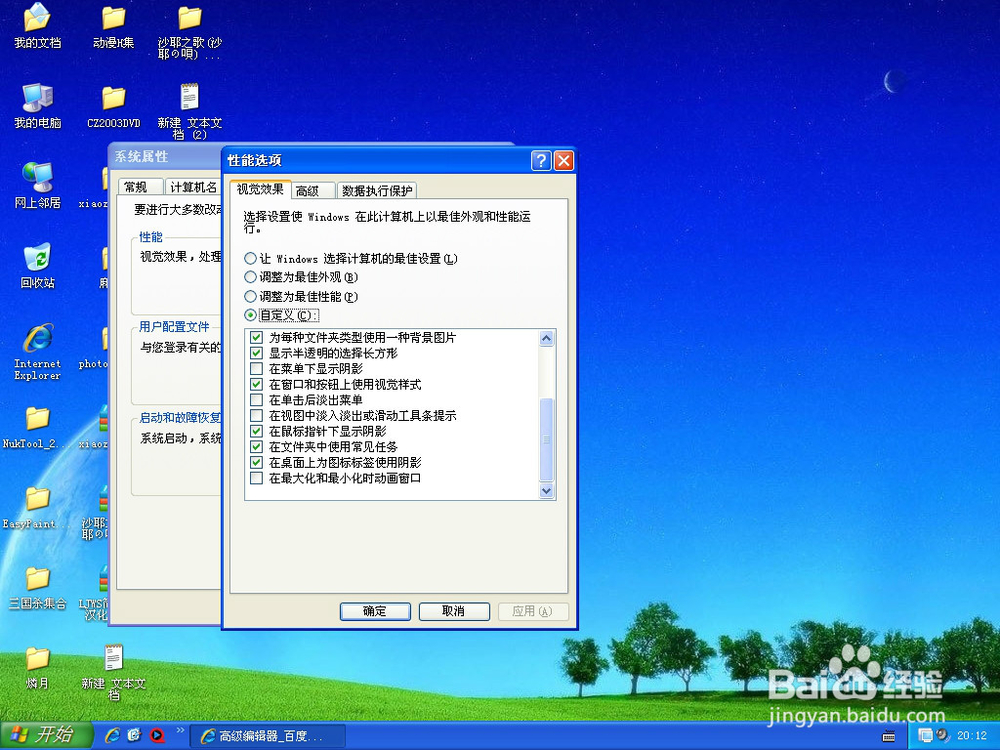Launch EasyPaint from the desktop
Screen dimensions: 1000x750
pos(37,505)
